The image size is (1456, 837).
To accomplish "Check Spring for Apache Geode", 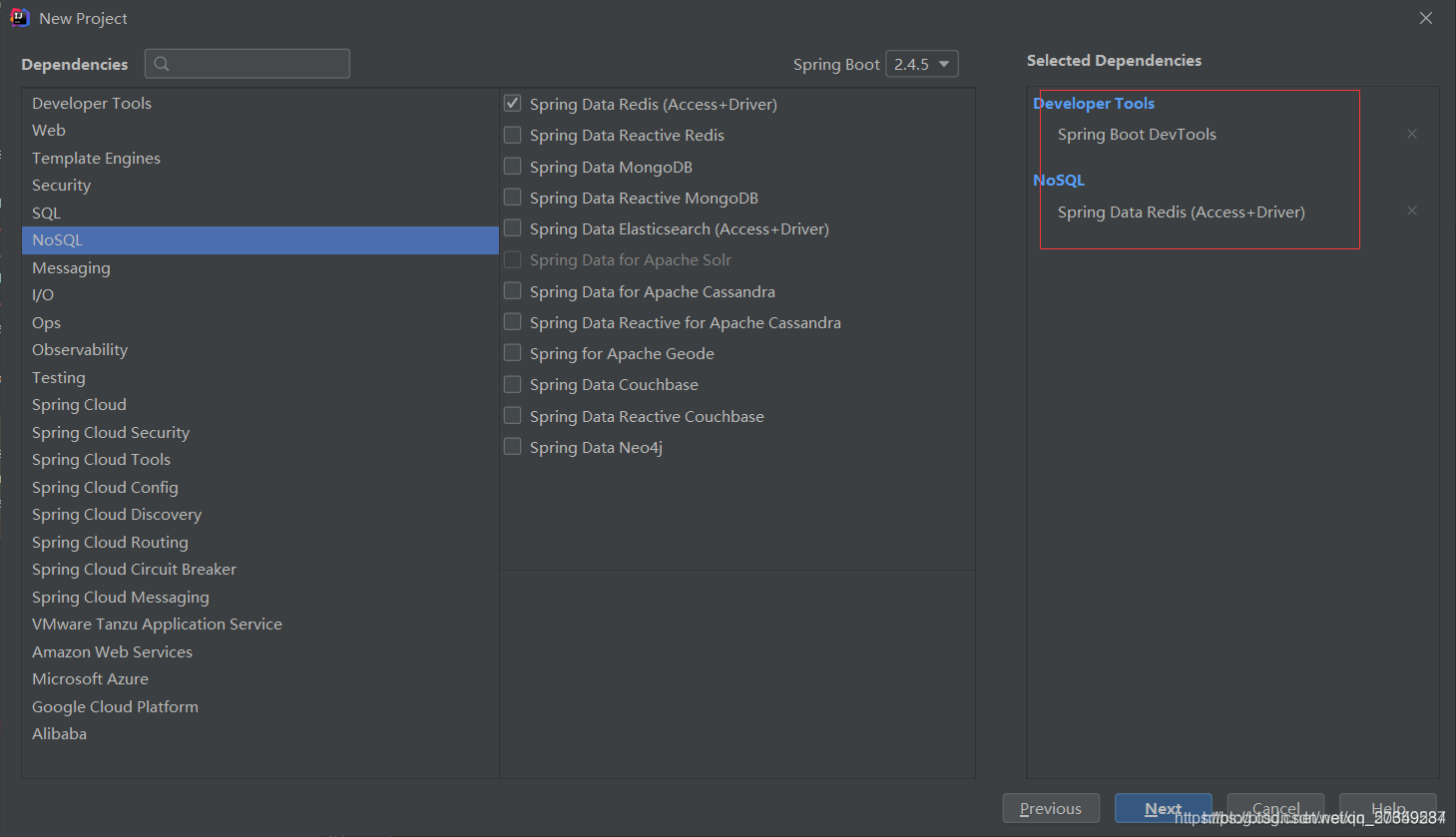I will point(512,352).
